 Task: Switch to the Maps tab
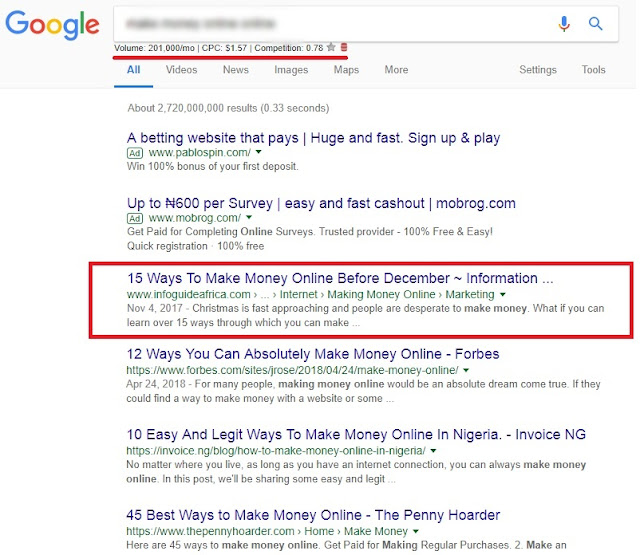click(x=346, y=70)
